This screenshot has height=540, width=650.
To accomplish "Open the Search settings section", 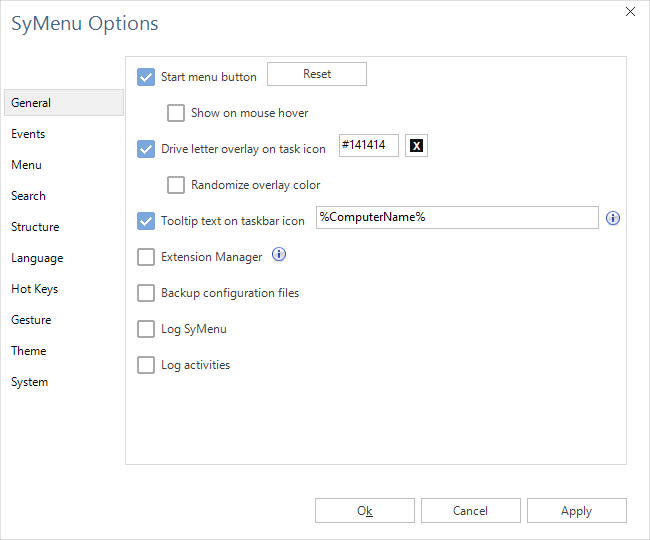I will point(28,196).
